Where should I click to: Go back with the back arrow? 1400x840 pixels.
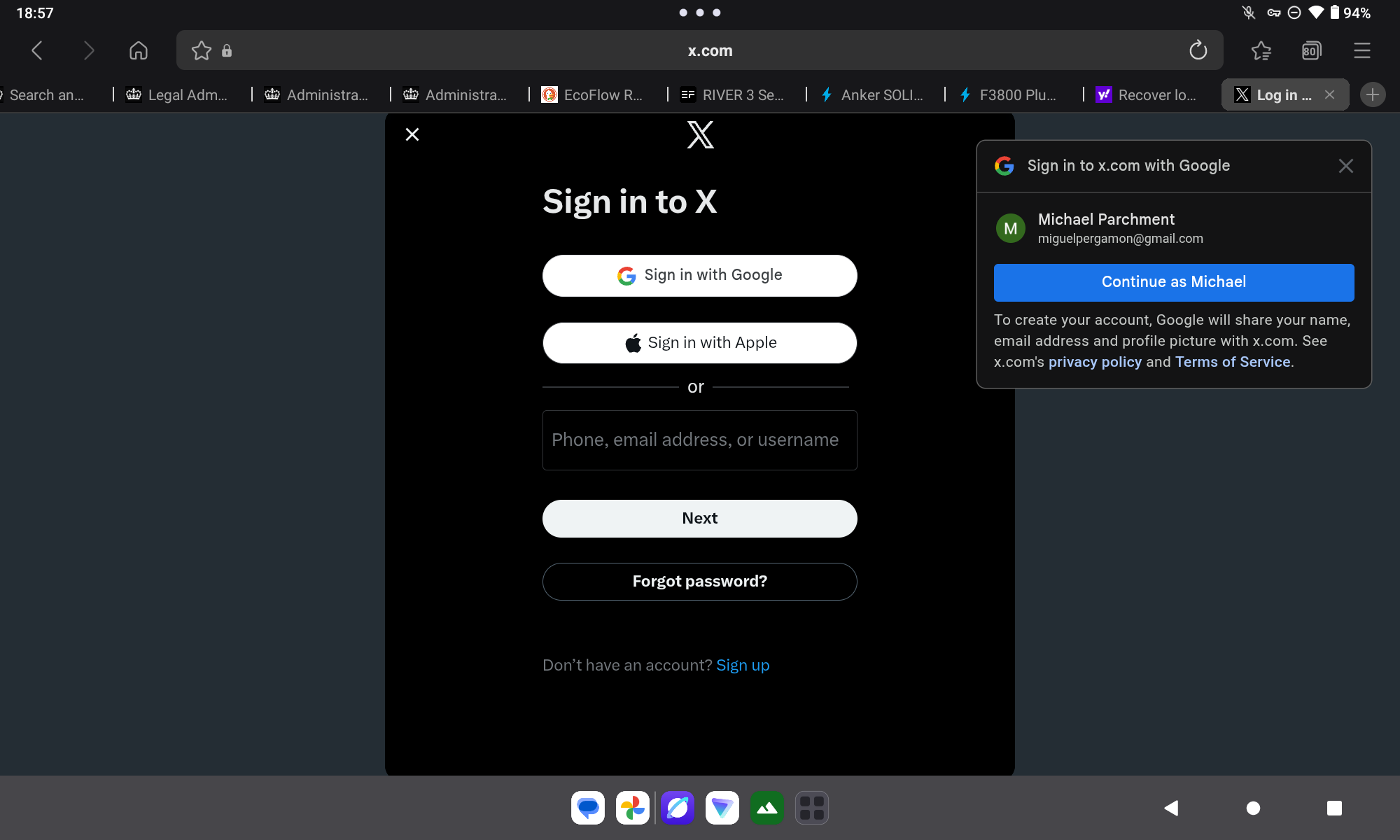click(38, 50)
